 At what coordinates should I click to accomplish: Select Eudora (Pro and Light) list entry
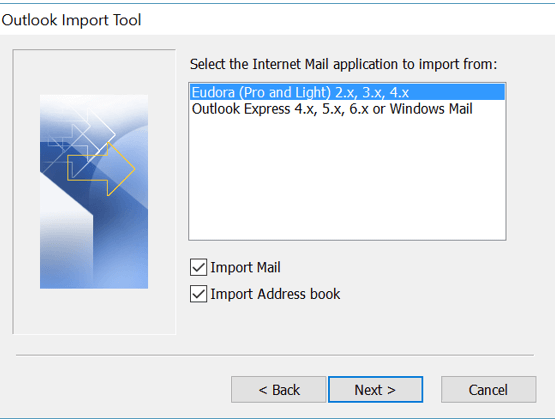[x=347, y=92]
